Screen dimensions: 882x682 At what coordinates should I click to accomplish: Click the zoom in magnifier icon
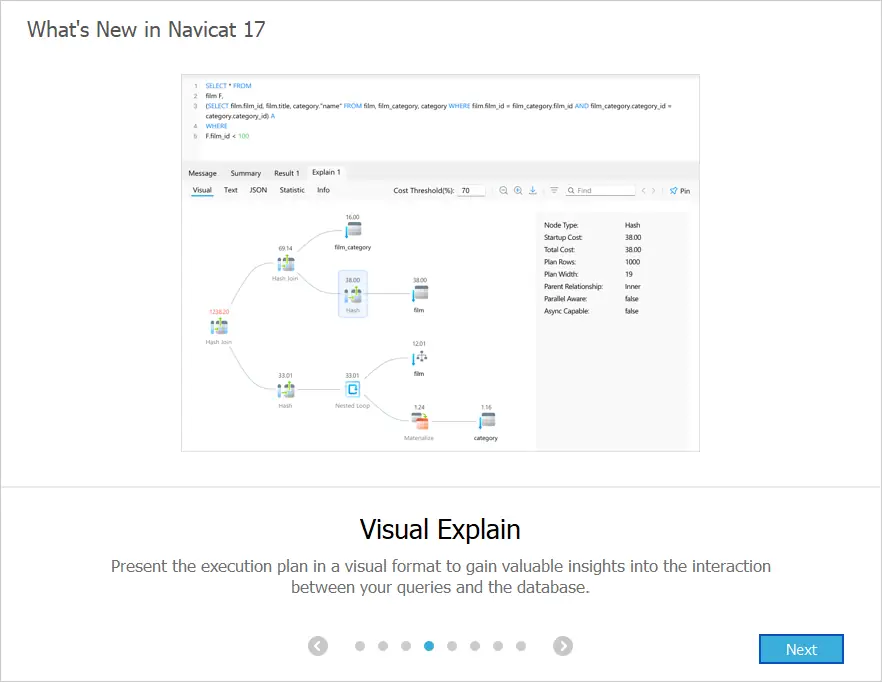518,190
